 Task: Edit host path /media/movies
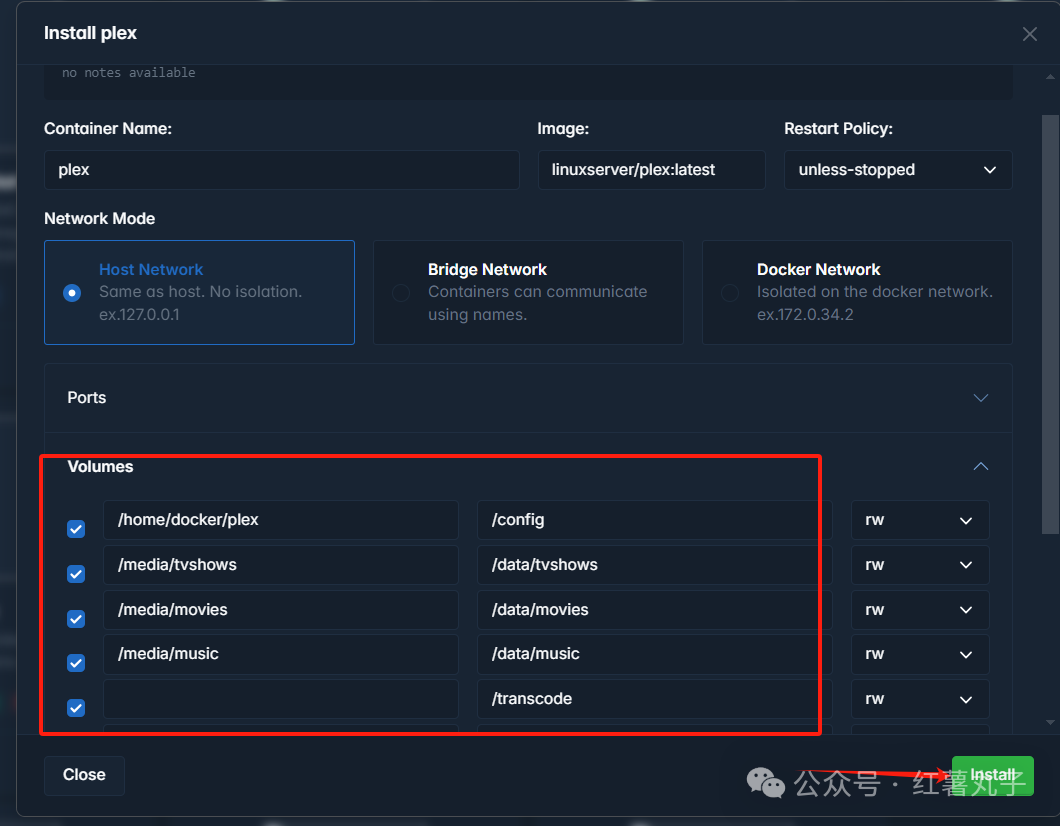click(x=281, y=610)
